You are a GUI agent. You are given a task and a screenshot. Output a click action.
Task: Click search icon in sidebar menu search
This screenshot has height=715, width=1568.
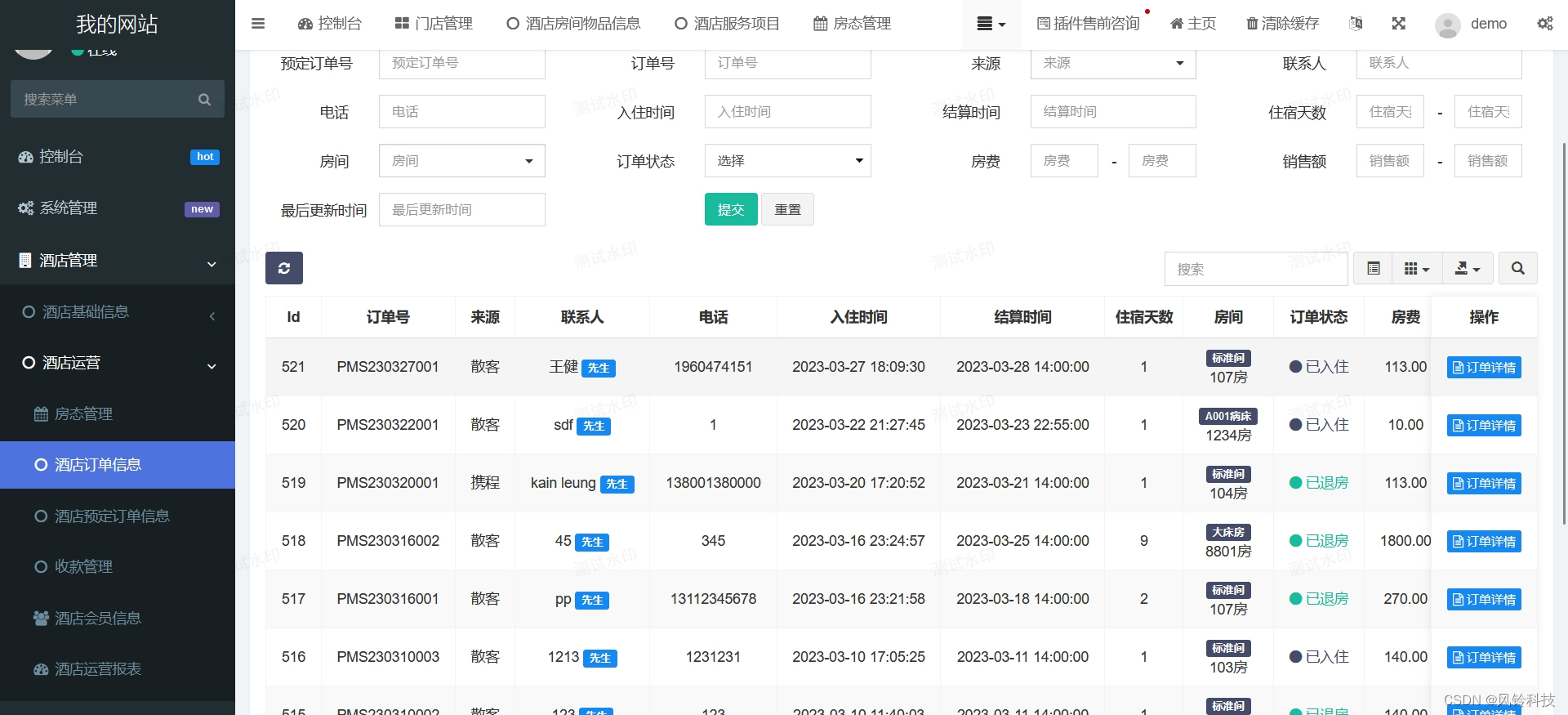[x=204, y=100]
